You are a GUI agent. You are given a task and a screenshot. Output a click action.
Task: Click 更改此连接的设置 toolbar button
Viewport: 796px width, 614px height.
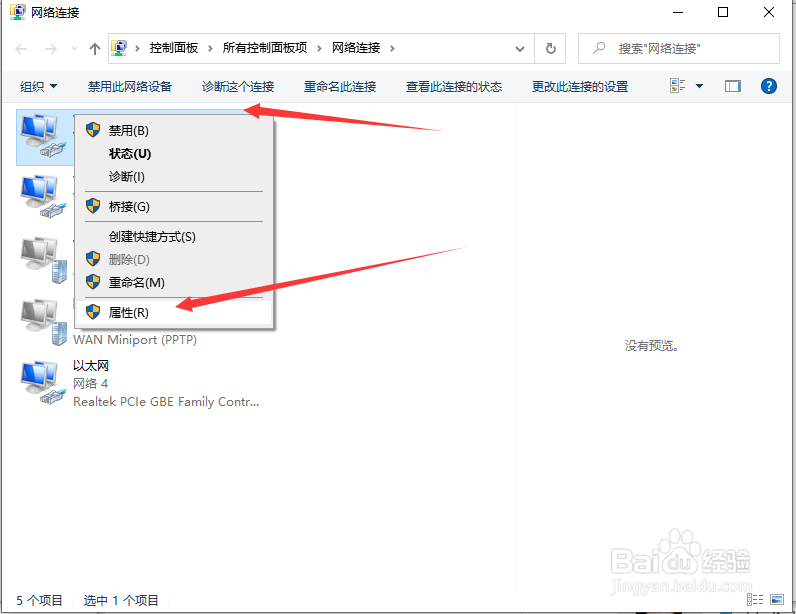coord(580,86)
